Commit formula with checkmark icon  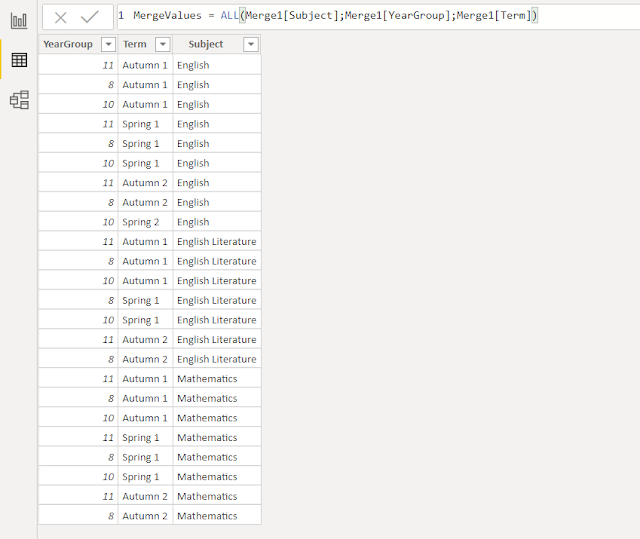click(x=89, y=17)
